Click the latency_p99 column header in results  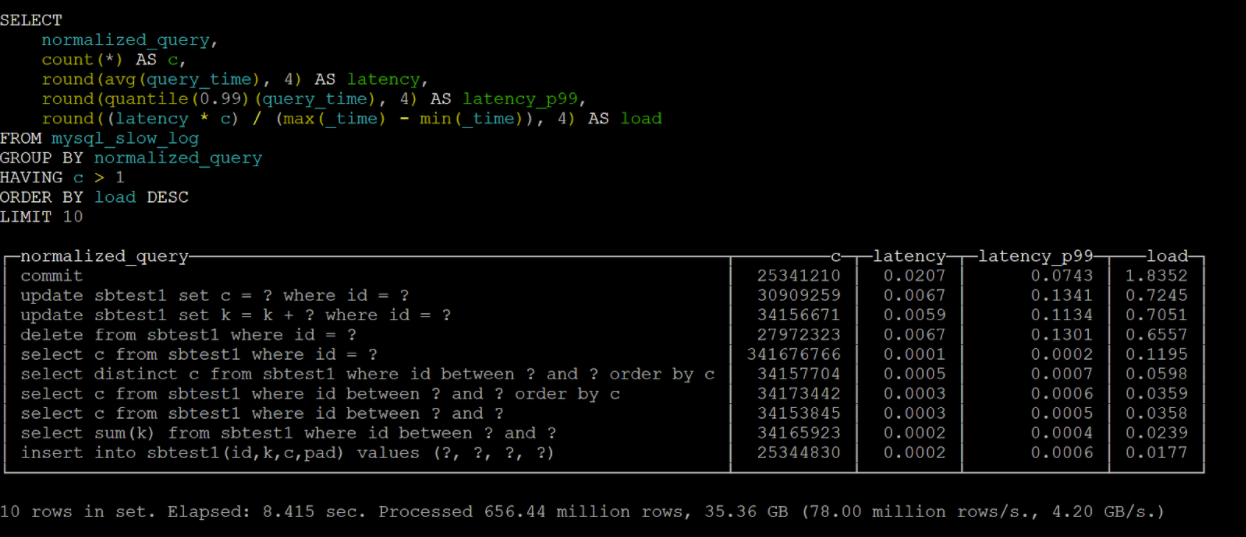pos(1032,257)
